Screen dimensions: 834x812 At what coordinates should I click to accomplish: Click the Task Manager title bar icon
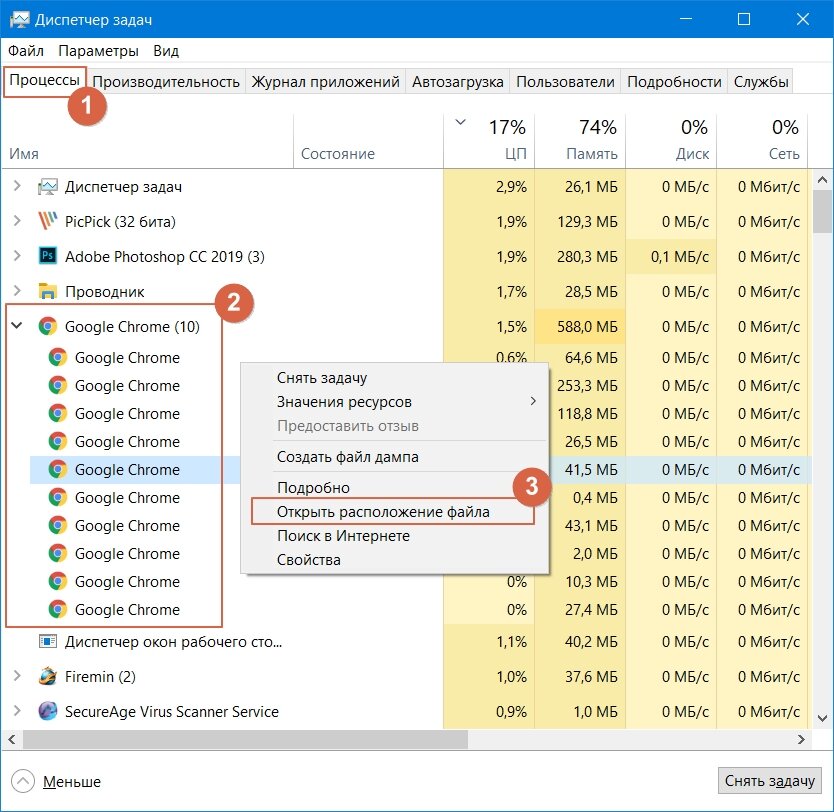20,20
